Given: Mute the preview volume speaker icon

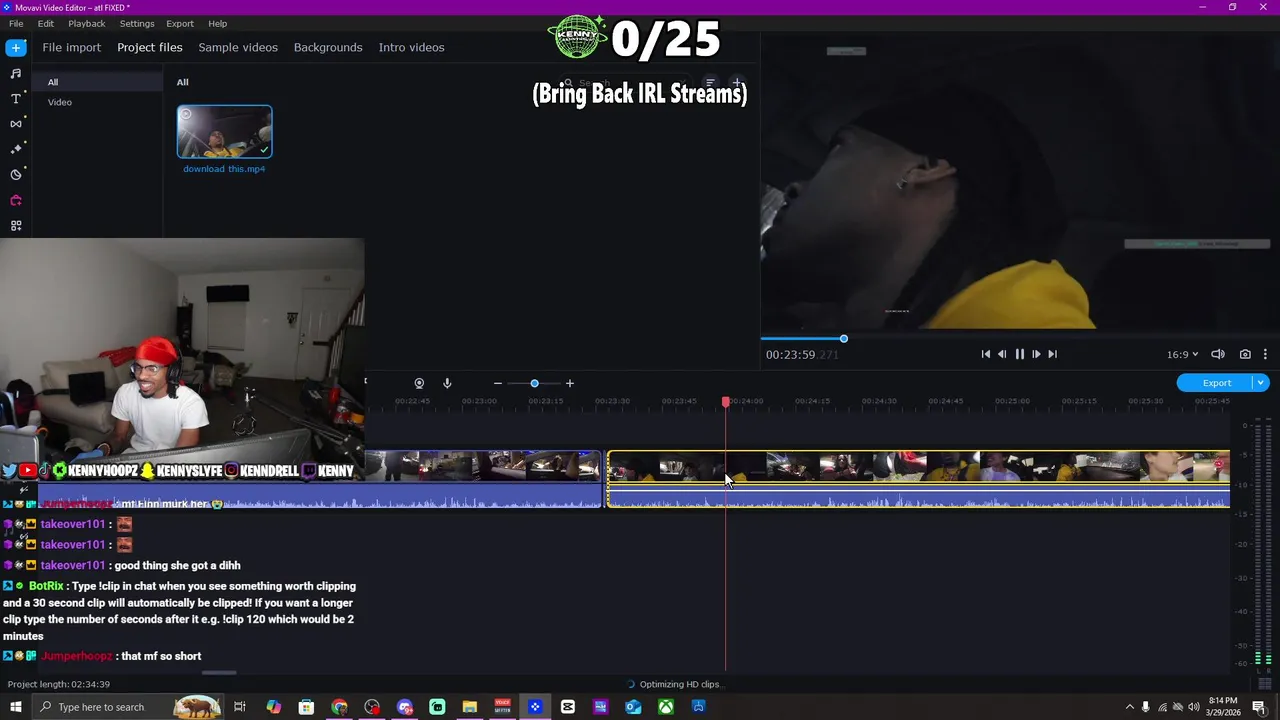Looking at the screenshot, I should 1218,354.
